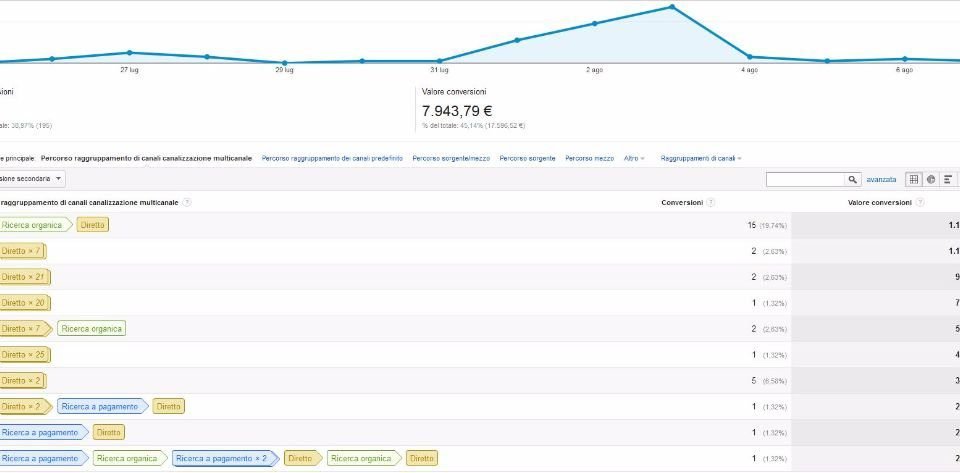Sort table by Valore conversioni column header
Image resolution: width=960 pixels, height=473 pixels.
(878, 202)
